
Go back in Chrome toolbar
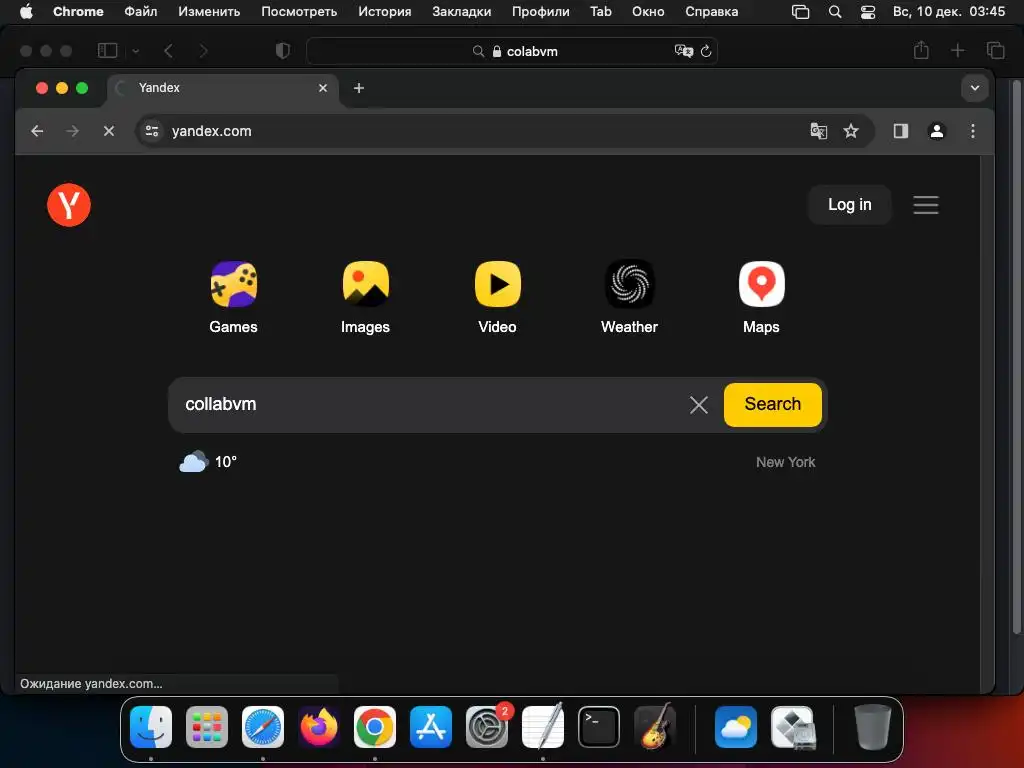tap(37, 131)
